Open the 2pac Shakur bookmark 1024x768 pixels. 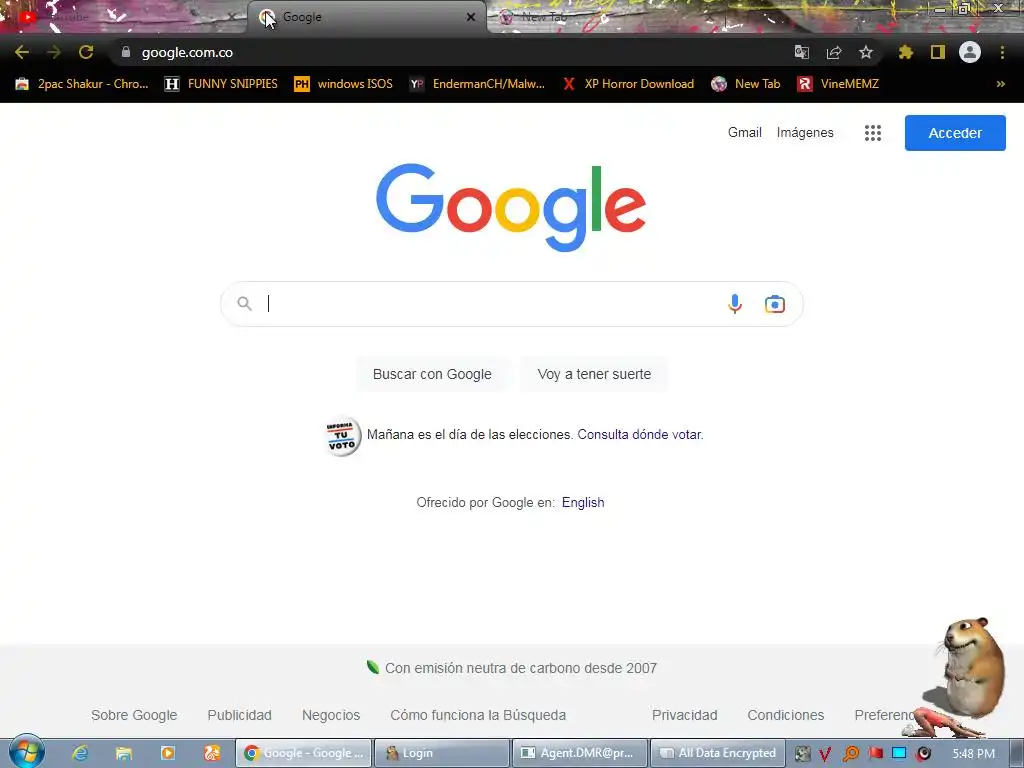click(82, 84)
